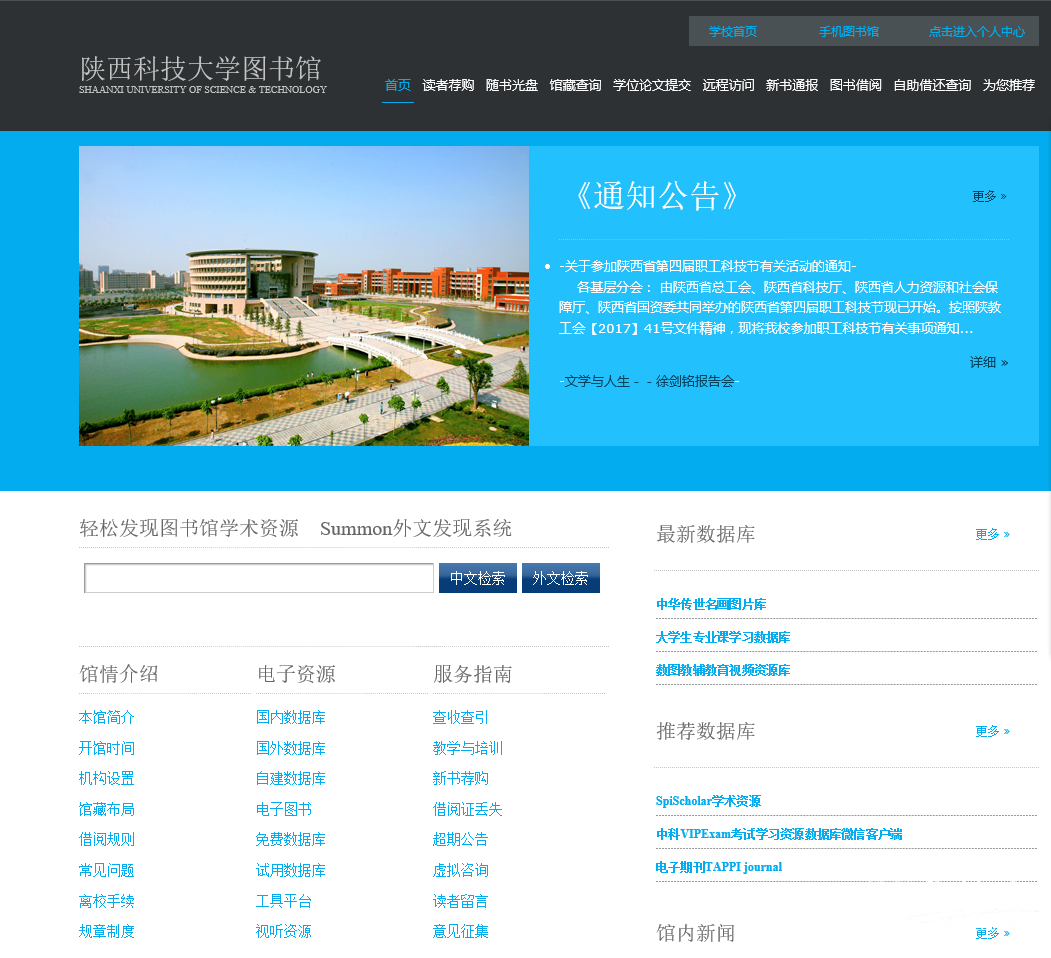1051x958 pixels.
Task: Click the 中文检索 search button
Action: (x=478, y=578)
